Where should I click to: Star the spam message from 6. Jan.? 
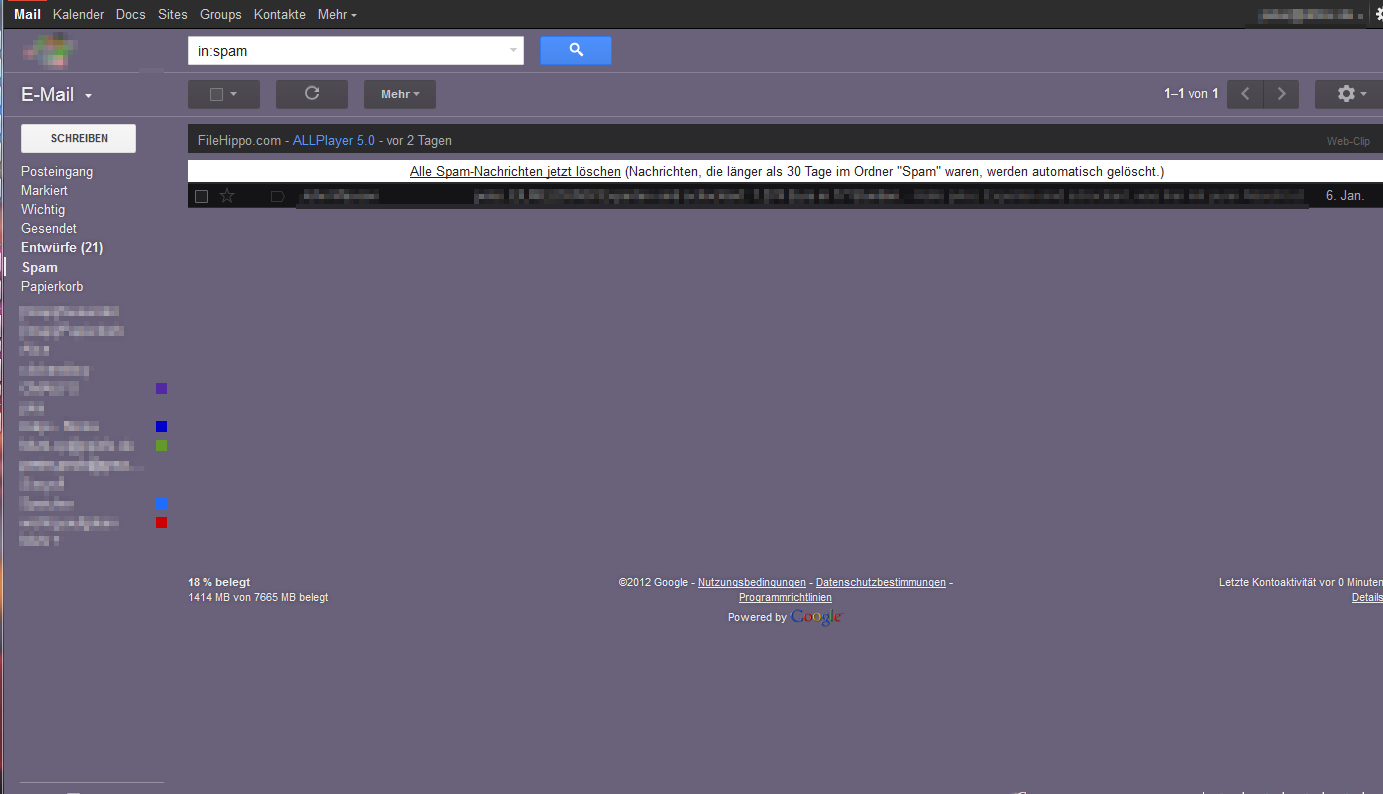[227, 196]
